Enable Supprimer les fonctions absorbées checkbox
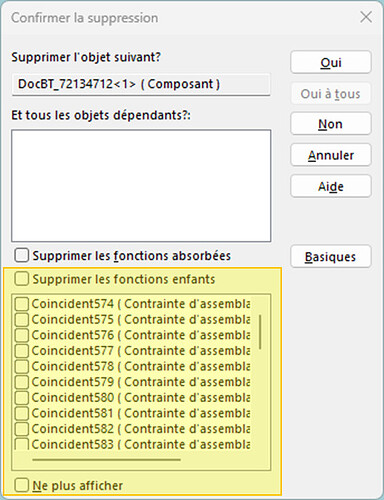This screenshot has width=384, height=500. pyautogui.click(x=22, y=255)
